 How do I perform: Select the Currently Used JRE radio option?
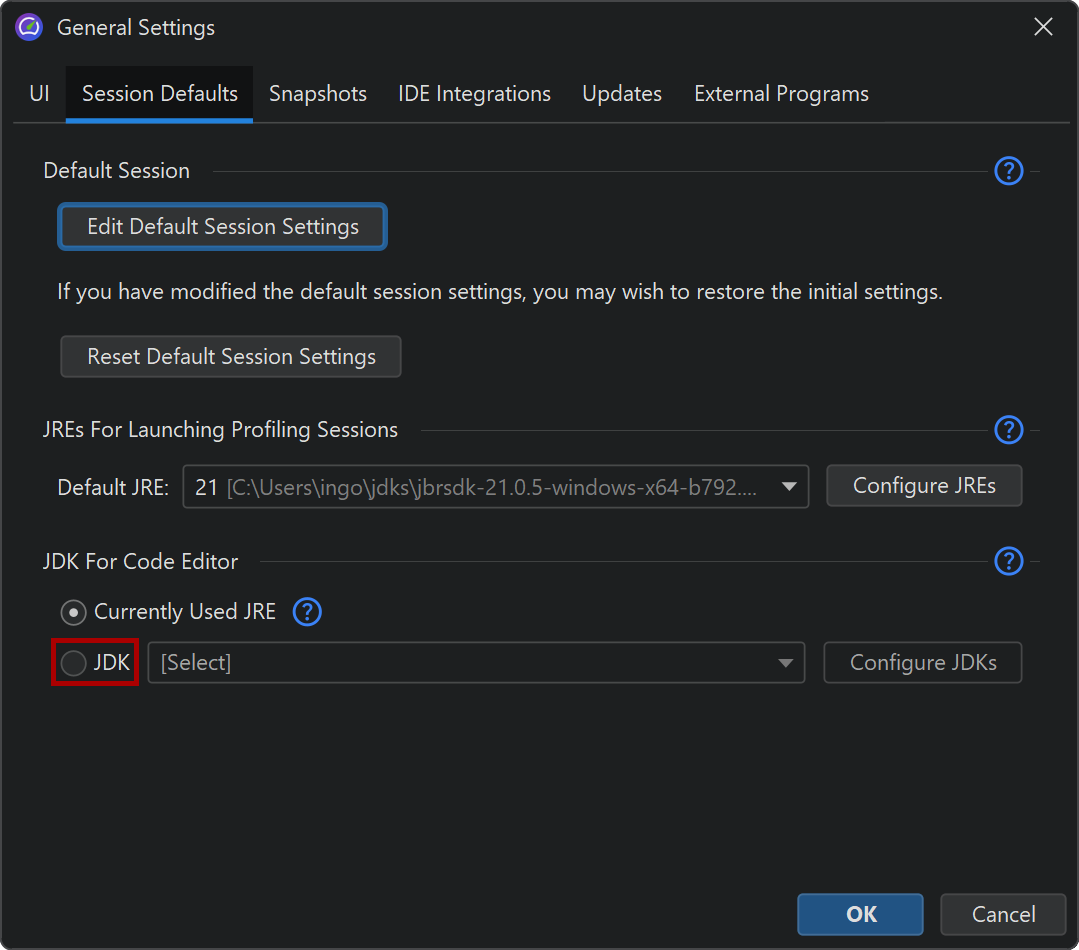73,612
